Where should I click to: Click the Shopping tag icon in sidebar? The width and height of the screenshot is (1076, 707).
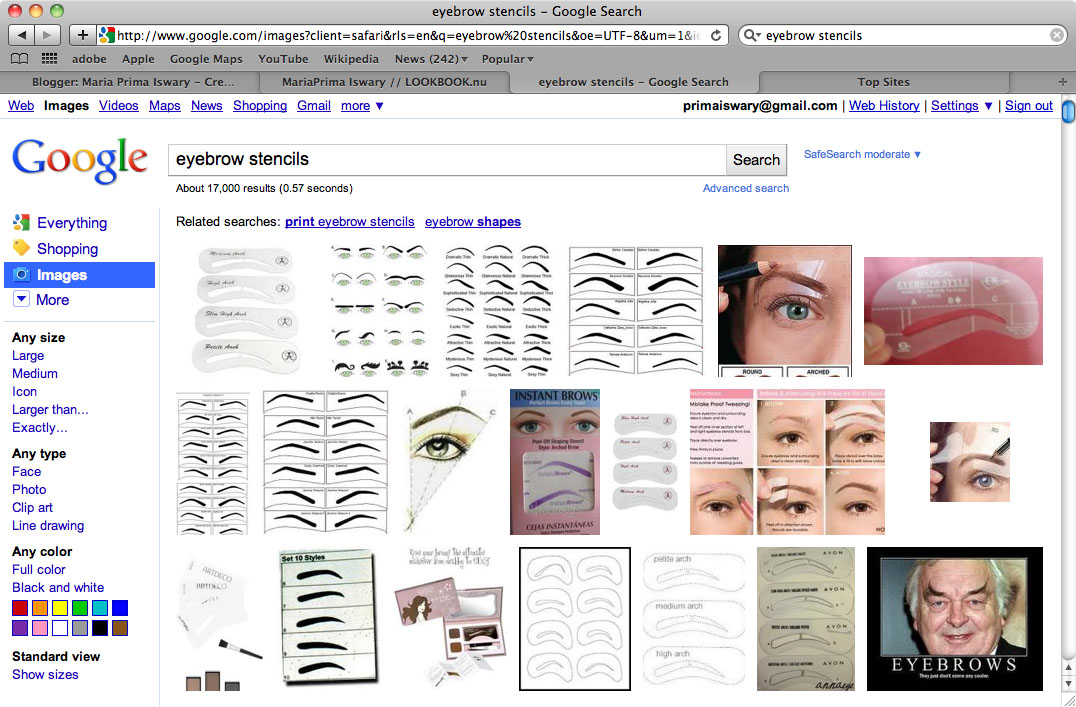22,249
